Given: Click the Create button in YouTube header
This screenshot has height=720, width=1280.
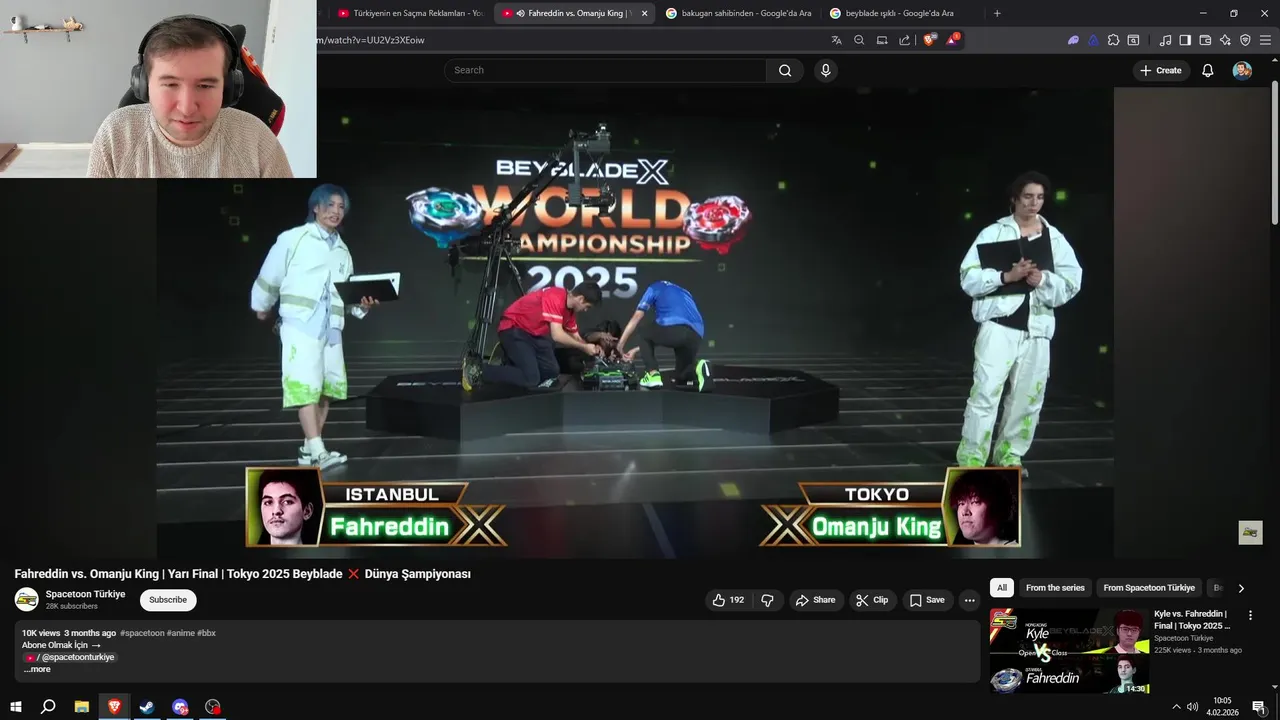Looking at the screenshot, I should point(1161,70).
